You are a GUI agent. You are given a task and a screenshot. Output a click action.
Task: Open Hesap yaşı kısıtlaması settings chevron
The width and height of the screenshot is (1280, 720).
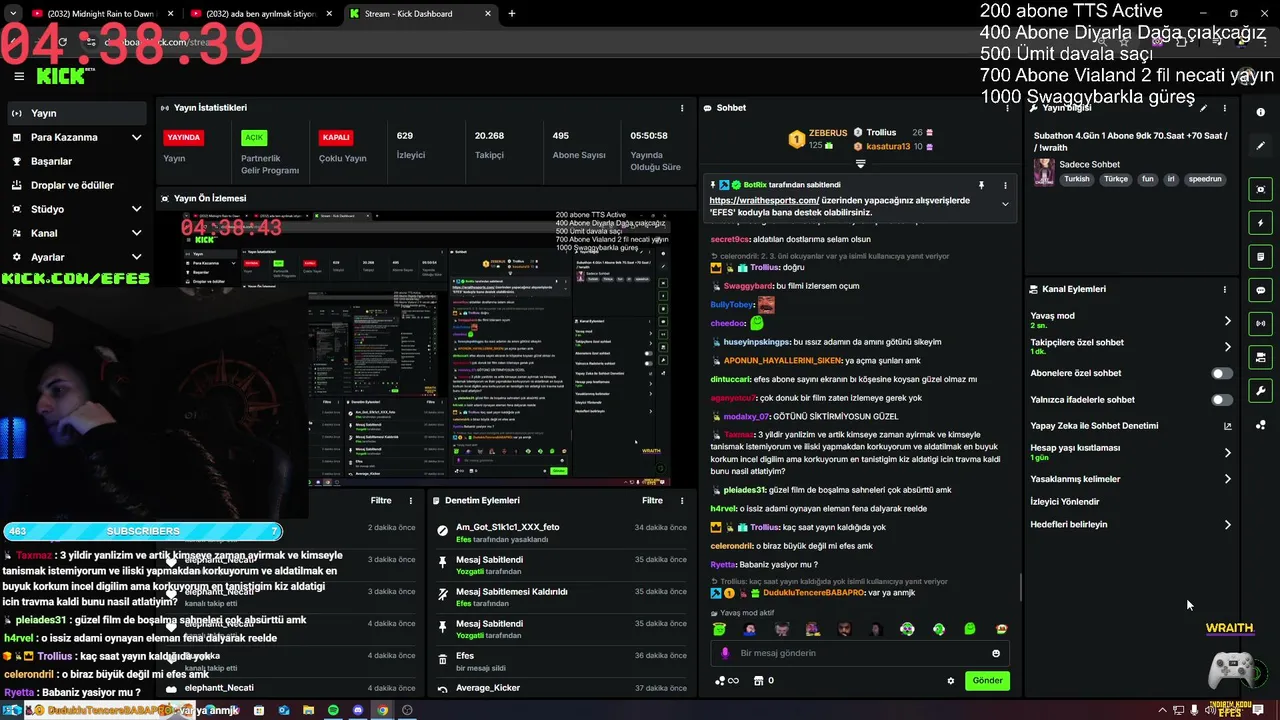pyautogui.click(x=1228, y=452)
